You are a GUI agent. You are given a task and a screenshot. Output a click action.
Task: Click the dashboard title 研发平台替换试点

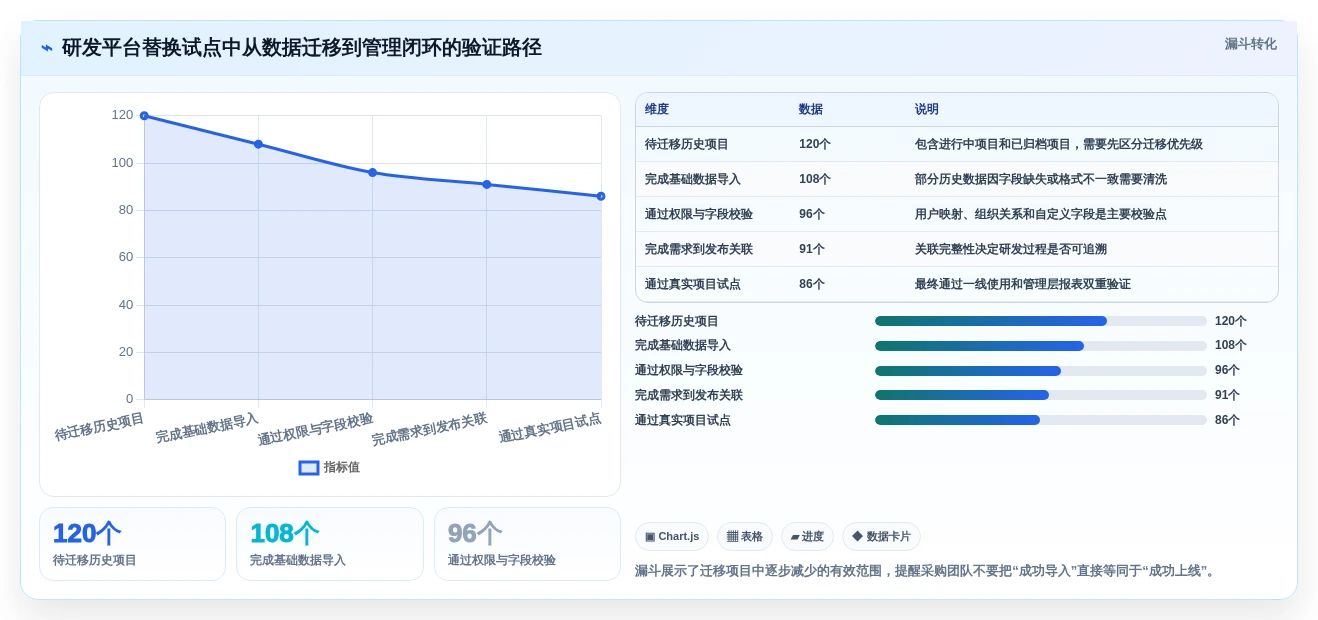tap(302, 48)
